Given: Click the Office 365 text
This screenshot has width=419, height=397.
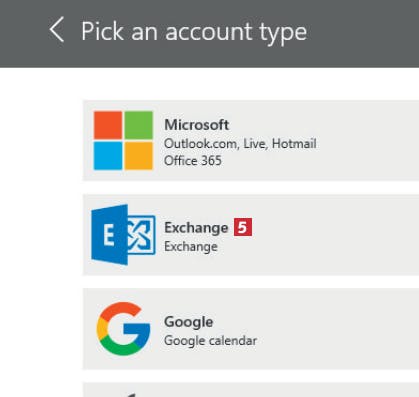Looking at the screenshot, I should click(x=193, y=161).
